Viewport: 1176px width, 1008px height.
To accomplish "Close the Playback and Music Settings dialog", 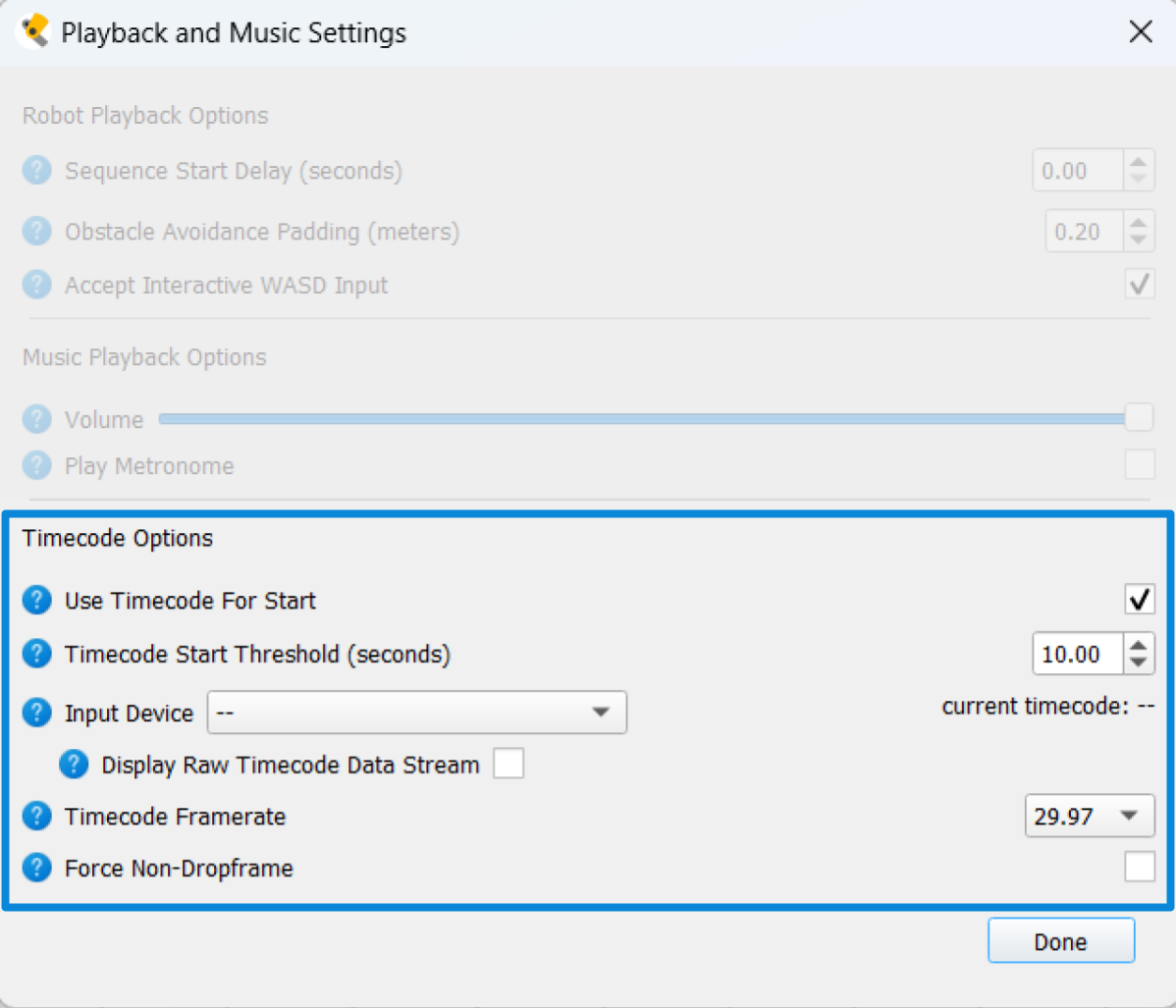I will pyautogui.click(x=1140, y=32).
